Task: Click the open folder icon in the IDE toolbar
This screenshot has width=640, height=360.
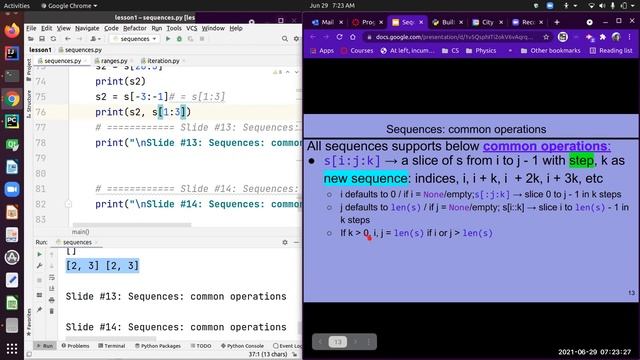Action: click(31, 39)
